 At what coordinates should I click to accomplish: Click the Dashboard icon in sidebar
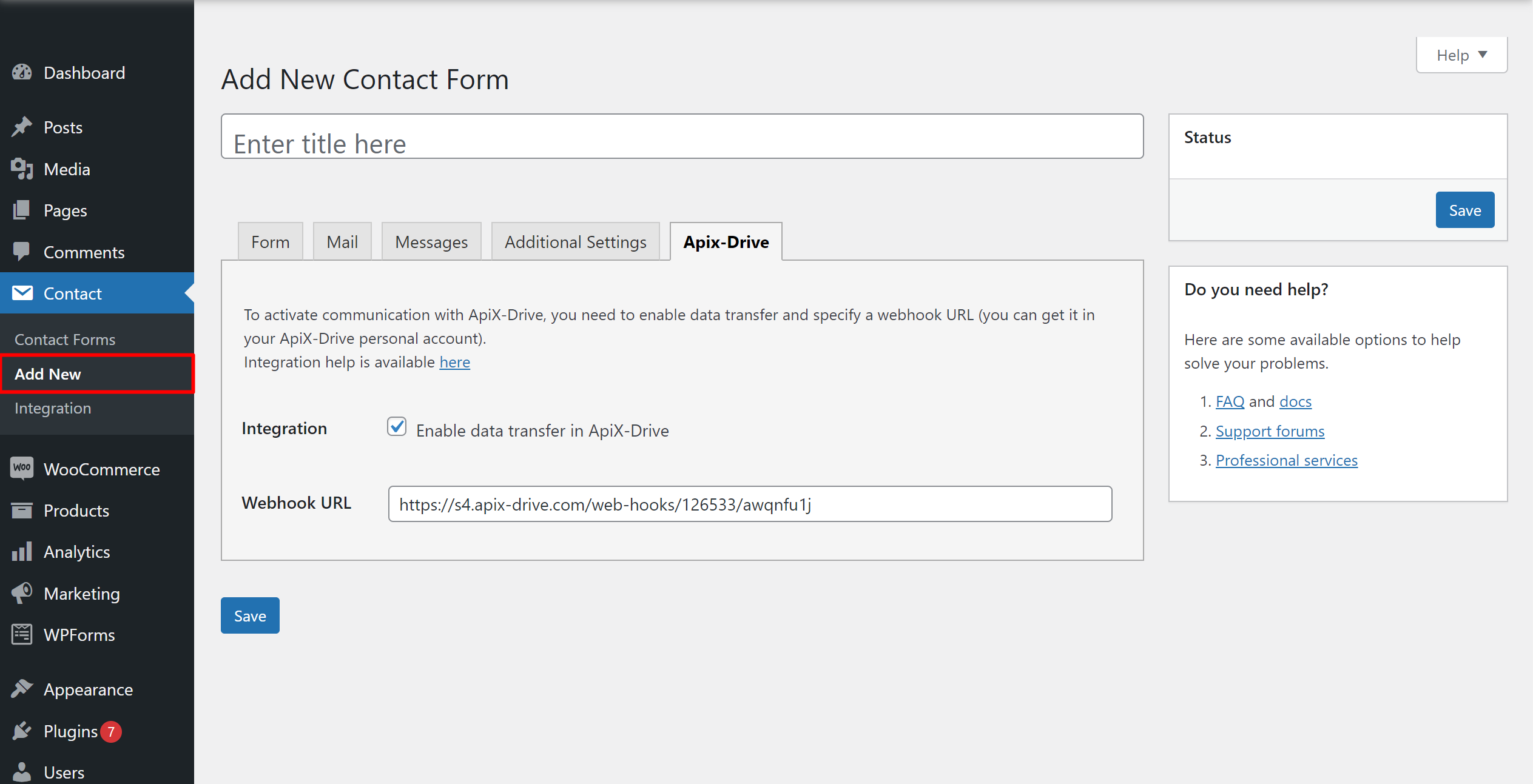[23, 73]
